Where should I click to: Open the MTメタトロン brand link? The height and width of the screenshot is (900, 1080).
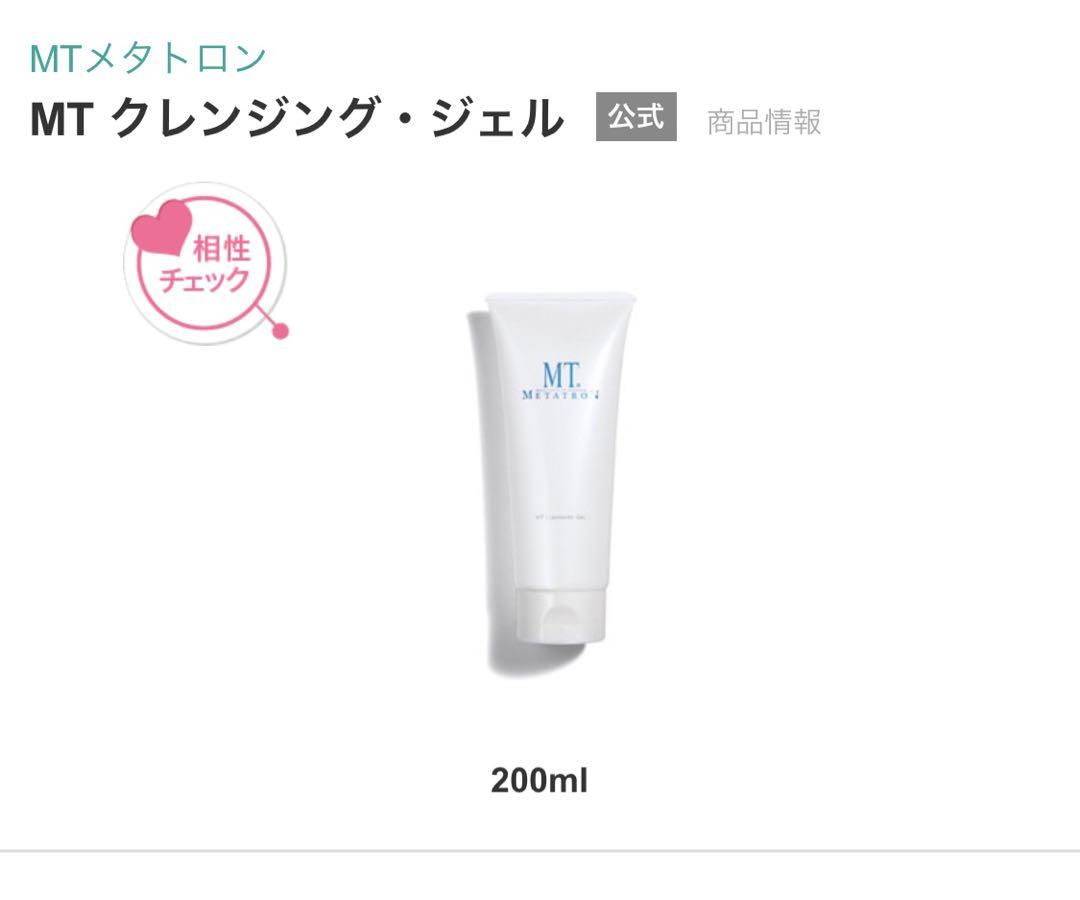click(x=147, y=58)
